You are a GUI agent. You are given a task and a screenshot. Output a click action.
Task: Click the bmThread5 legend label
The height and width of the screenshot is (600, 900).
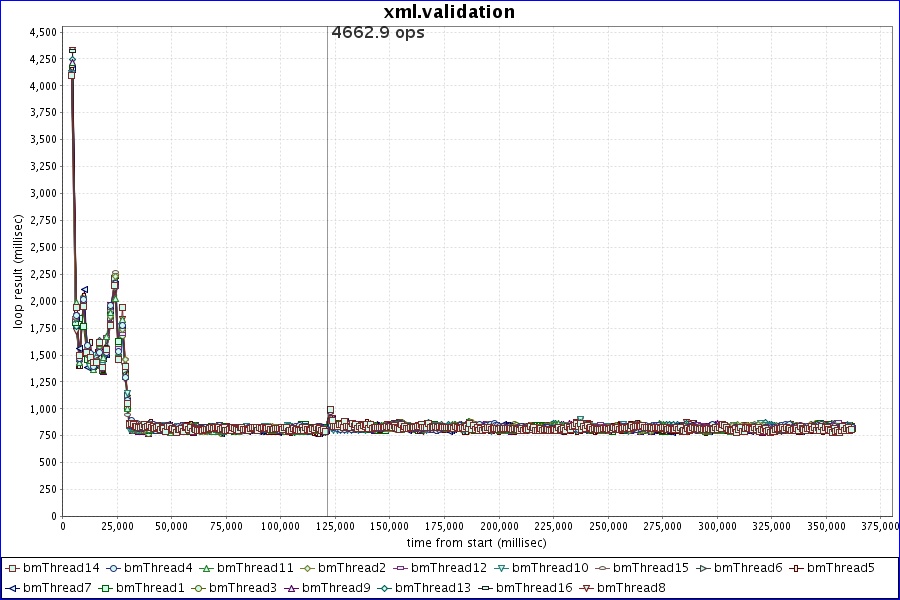coord(840,568)
